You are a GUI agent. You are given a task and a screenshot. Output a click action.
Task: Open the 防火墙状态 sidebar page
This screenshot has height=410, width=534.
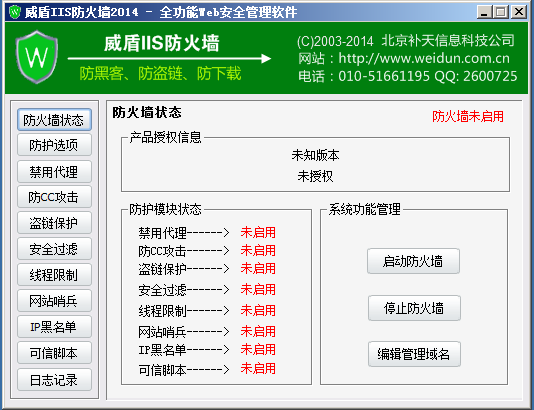[x=54, y=120]
